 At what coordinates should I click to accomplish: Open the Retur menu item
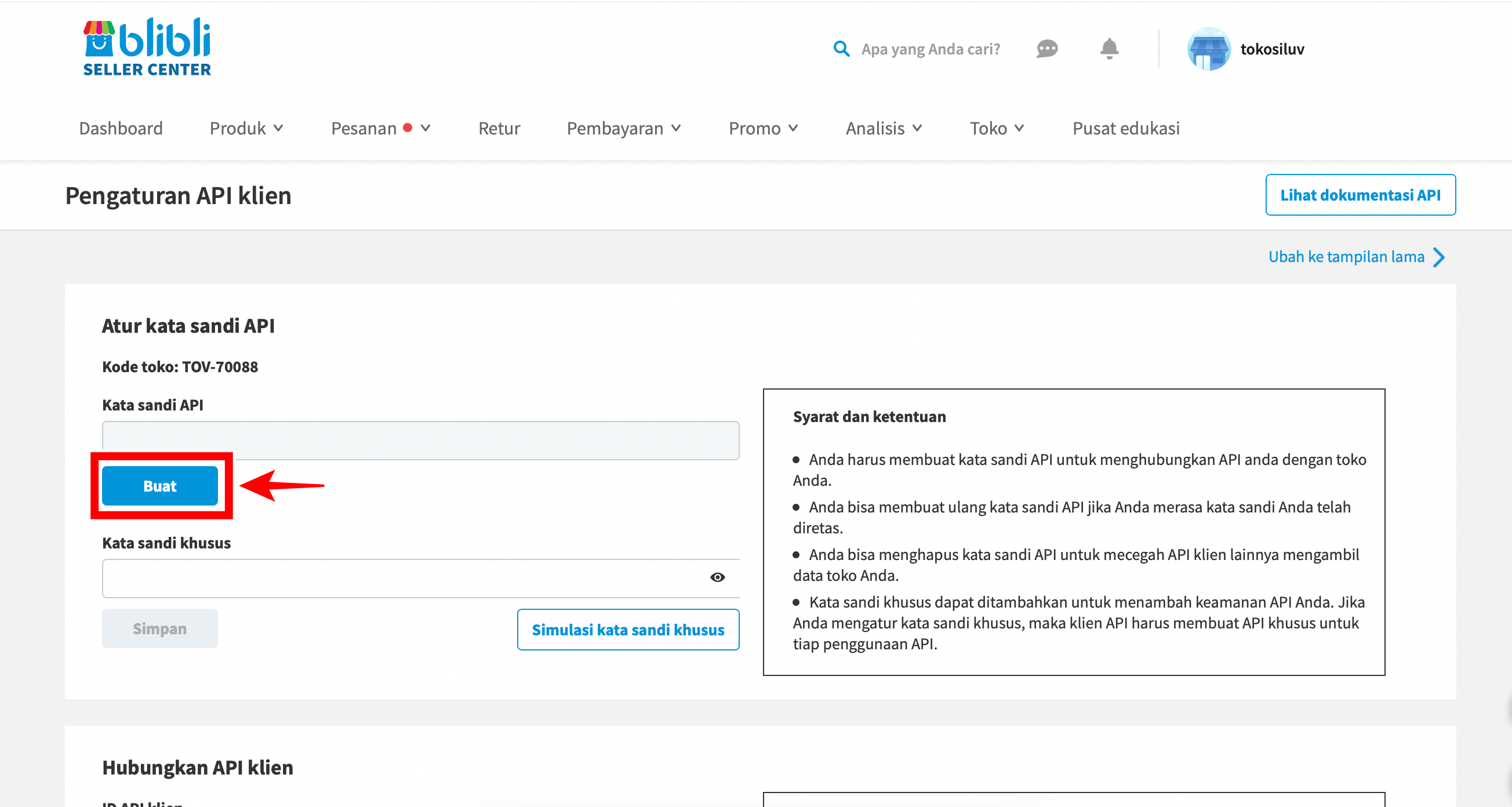tap(499, 128)
